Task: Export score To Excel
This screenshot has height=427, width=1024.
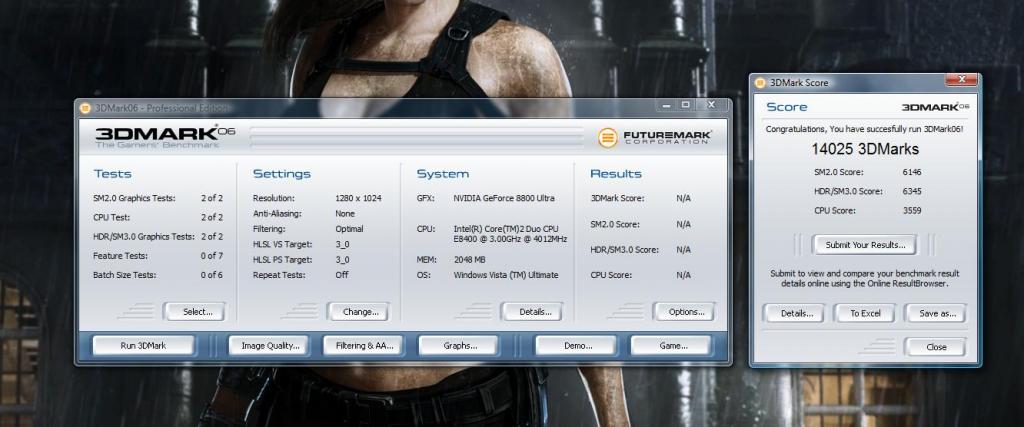Action: [865, 313]
